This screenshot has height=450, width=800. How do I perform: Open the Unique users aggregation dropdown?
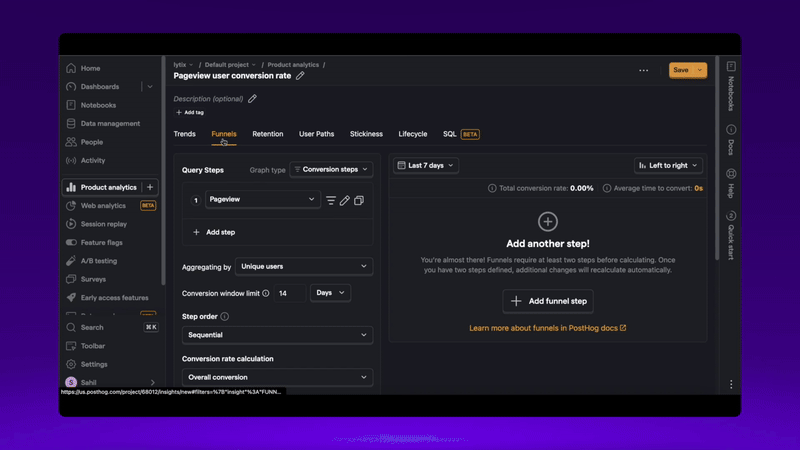point(304,267)
